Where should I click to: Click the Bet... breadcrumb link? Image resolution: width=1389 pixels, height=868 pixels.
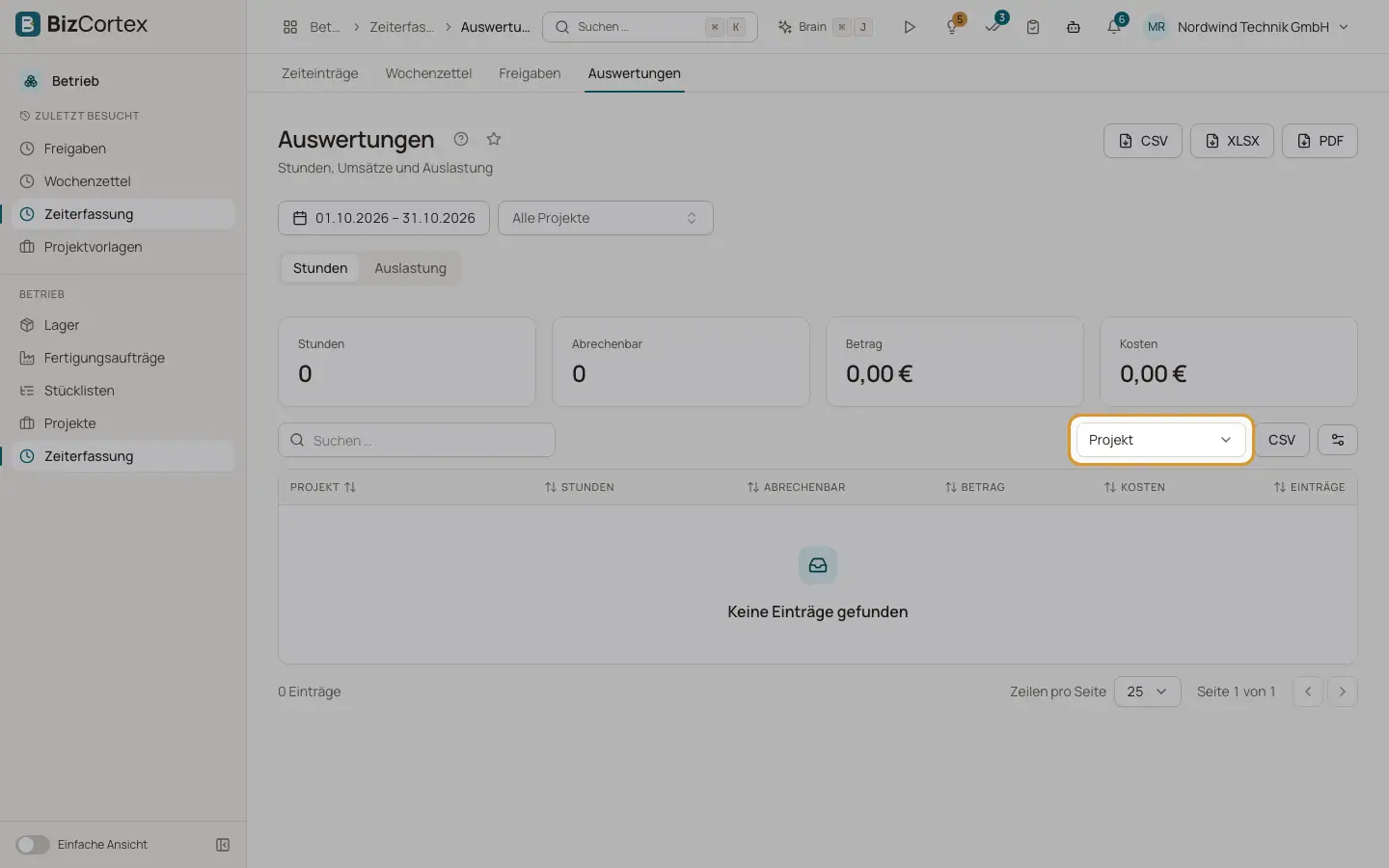[324, 27]
